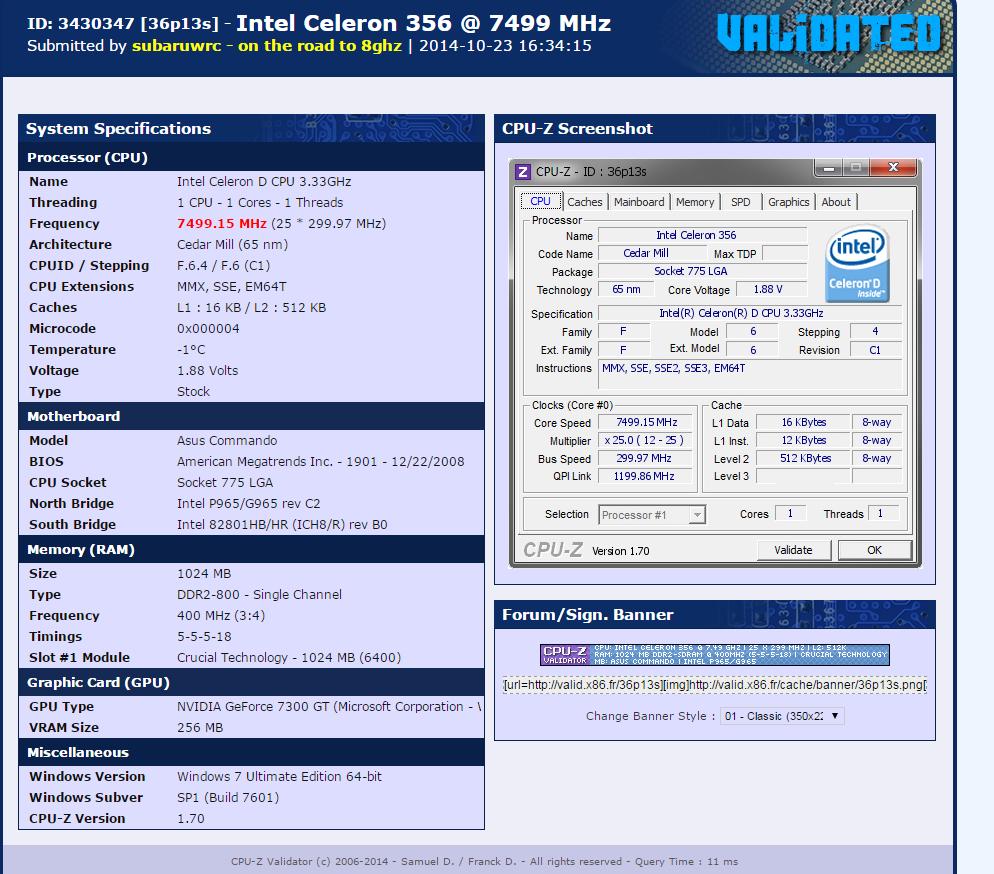Select the CPU tab in CPU-Z
This screenshot has width=994, height=874.
540,202
